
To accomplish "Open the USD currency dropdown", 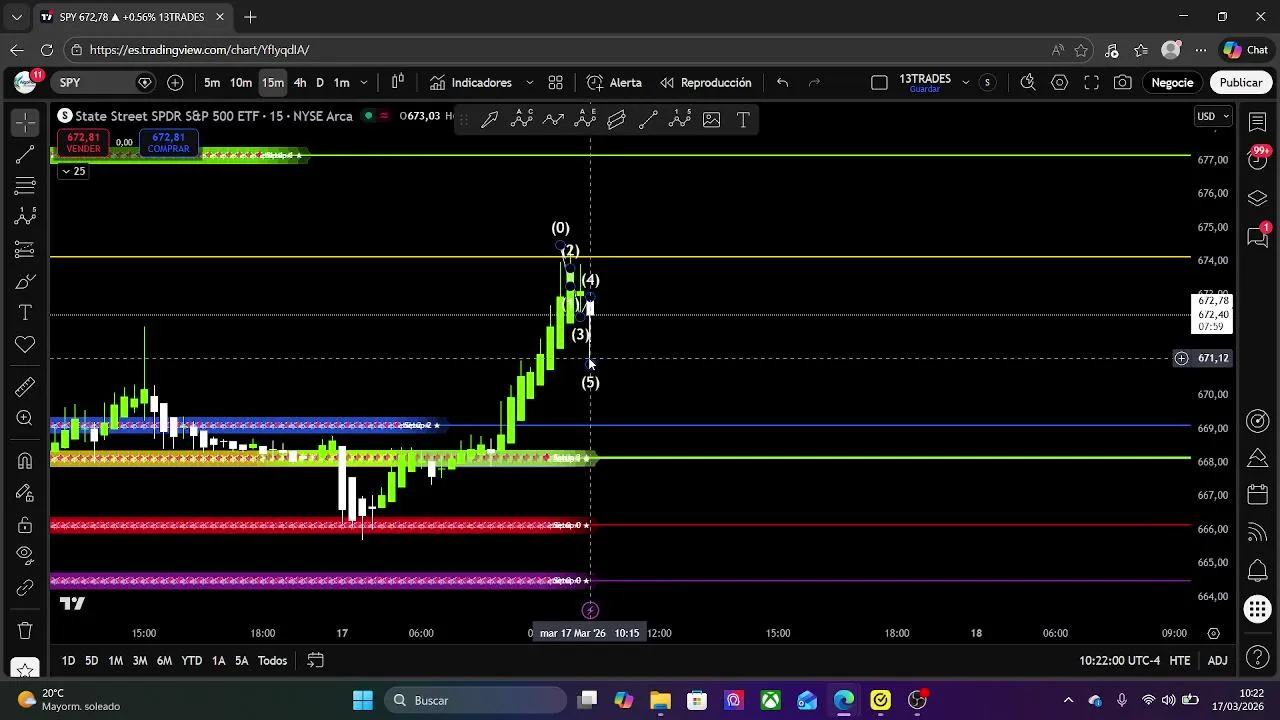I will (1213, 117).
